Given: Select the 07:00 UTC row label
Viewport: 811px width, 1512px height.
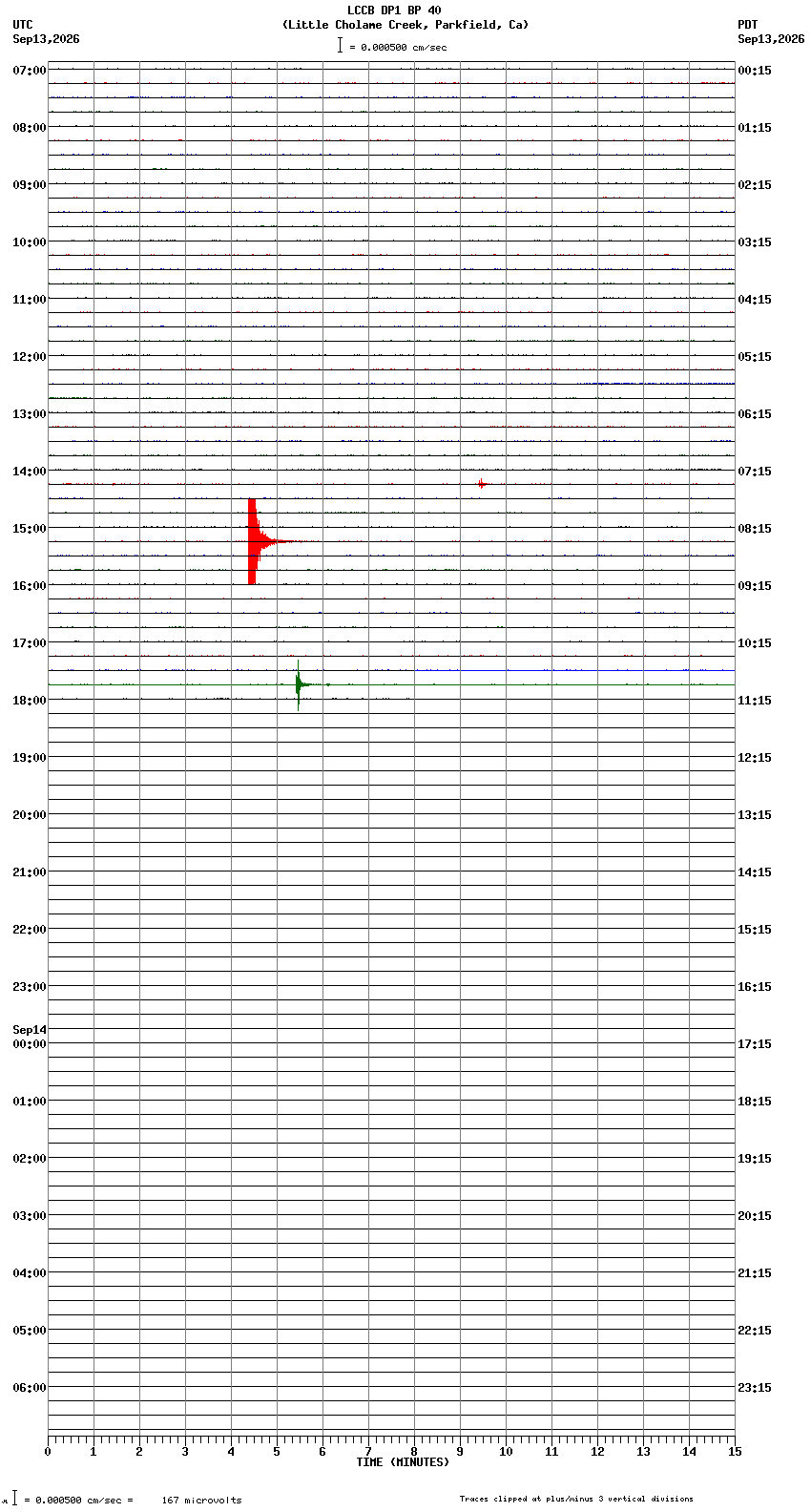Looking at the screenshot, I should (x=30, y=71).
